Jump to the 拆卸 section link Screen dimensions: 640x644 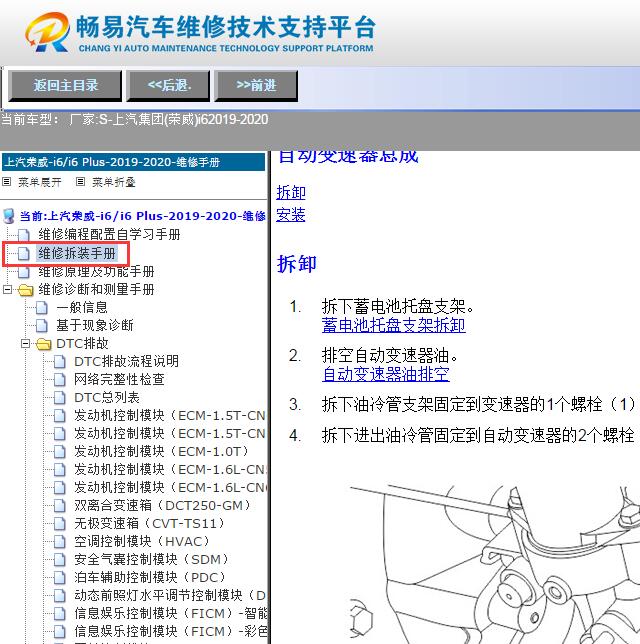click(291, 192)
